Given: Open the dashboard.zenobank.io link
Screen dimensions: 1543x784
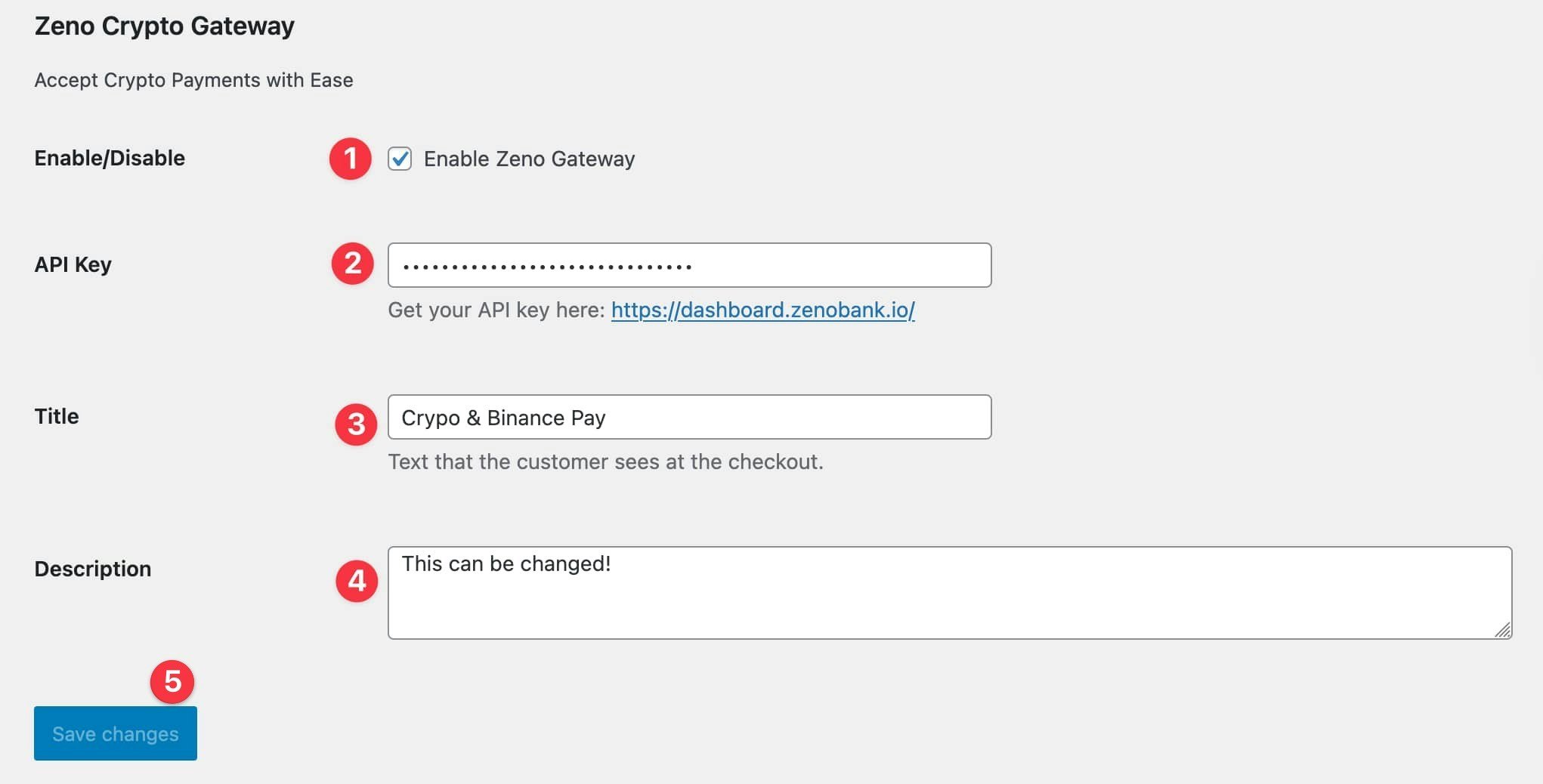Looking at the screenshot, I should pos(762,310).
